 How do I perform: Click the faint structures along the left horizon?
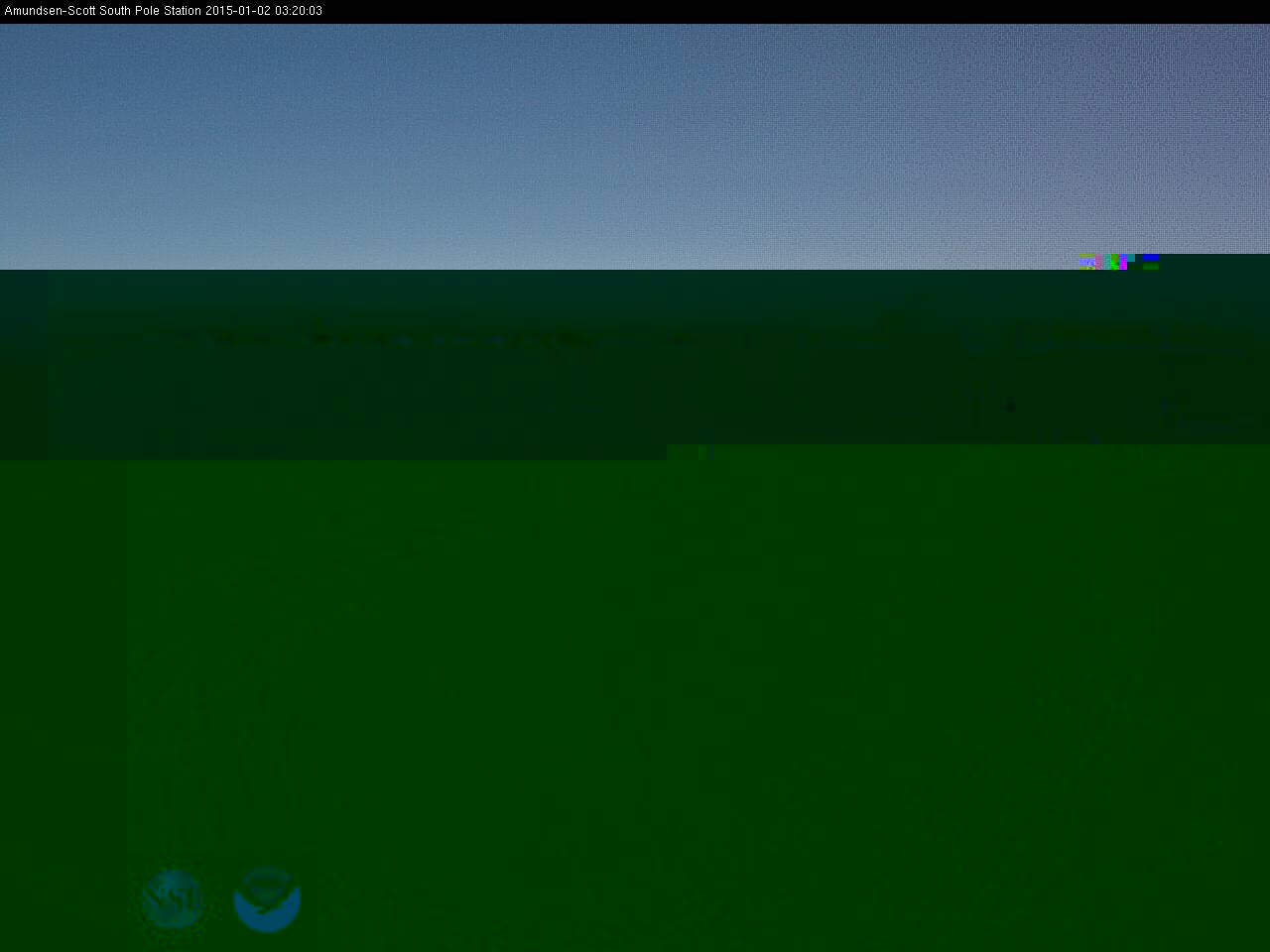click(x=317, y=337)
